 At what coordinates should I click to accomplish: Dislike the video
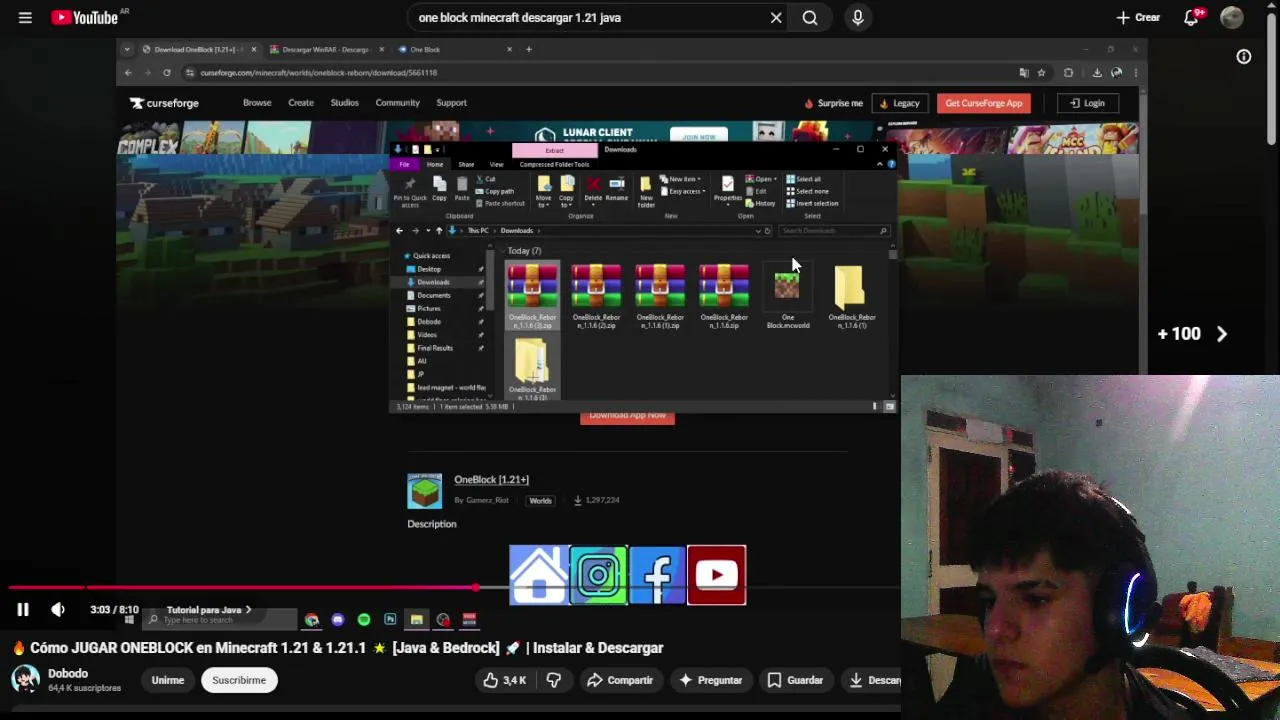[554, 680]
